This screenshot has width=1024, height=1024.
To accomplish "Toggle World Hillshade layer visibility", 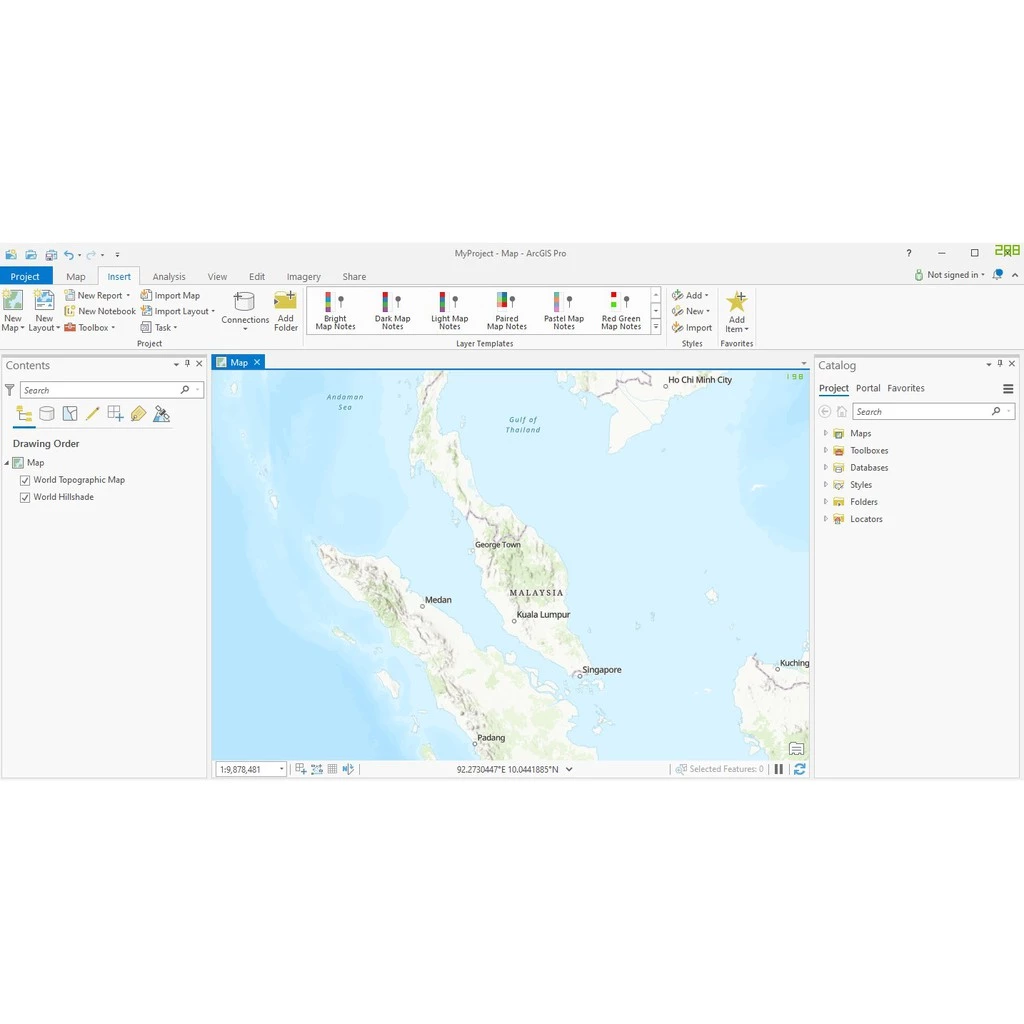I will click(x=25, y=498).
